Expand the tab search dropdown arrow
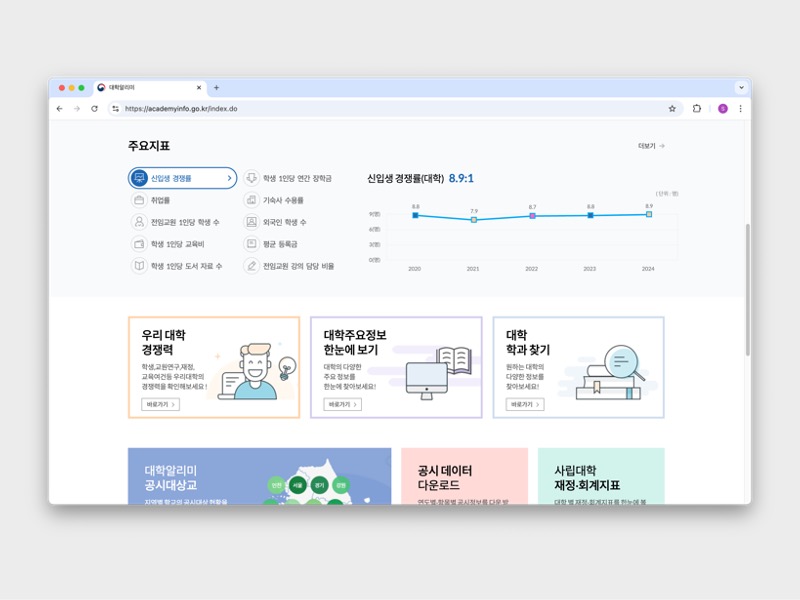This screenshot has width=800, height=600. [741, 88]
